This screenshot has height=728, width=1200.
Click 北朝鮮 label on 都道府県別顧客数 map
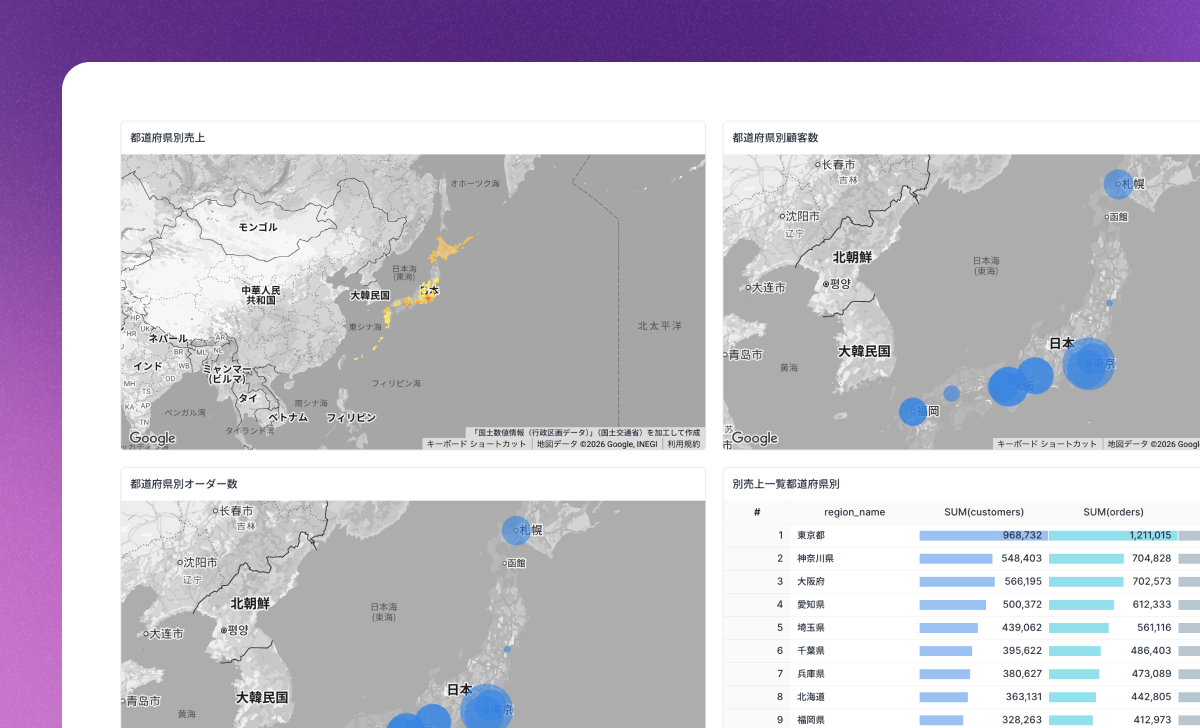pos(853,257)
